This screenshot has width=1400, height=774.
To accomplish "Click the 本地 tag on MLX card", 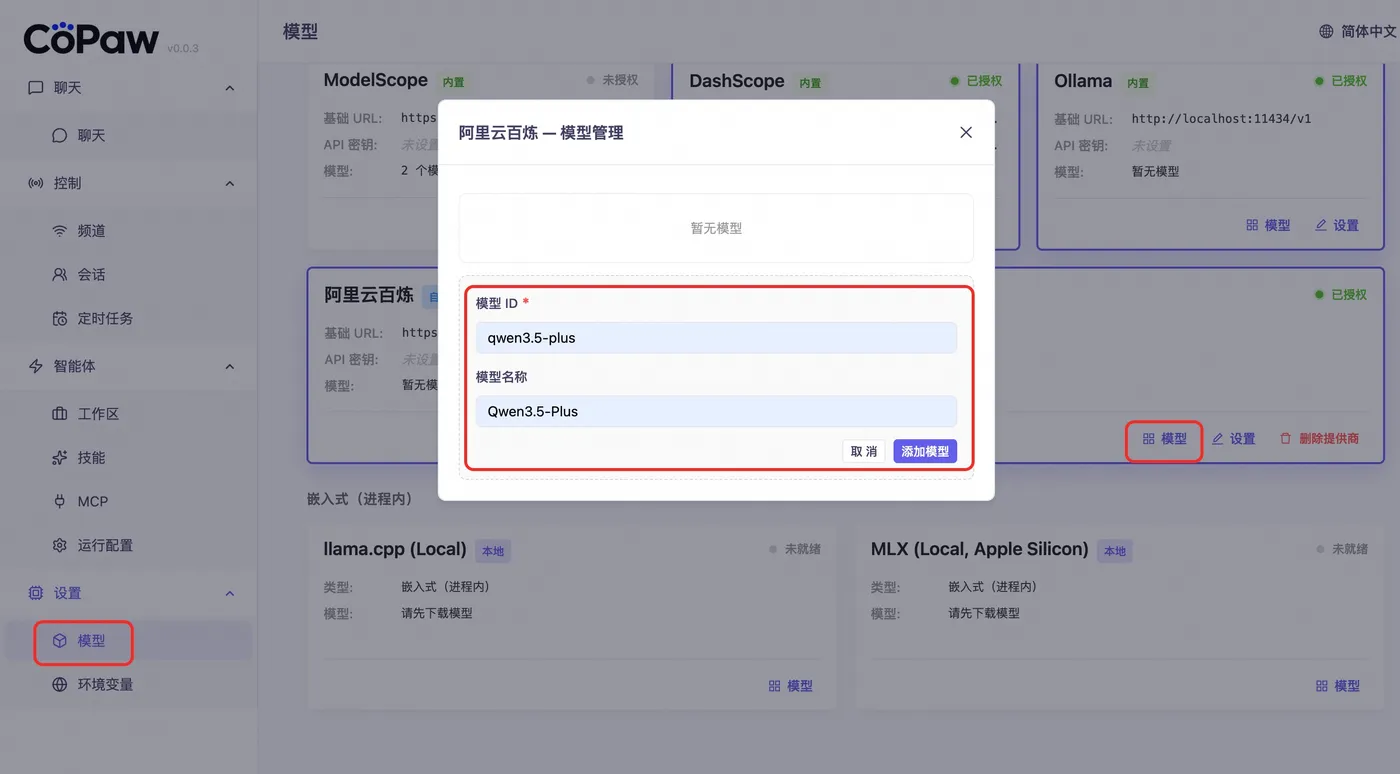I will [x=1114, y=551].
